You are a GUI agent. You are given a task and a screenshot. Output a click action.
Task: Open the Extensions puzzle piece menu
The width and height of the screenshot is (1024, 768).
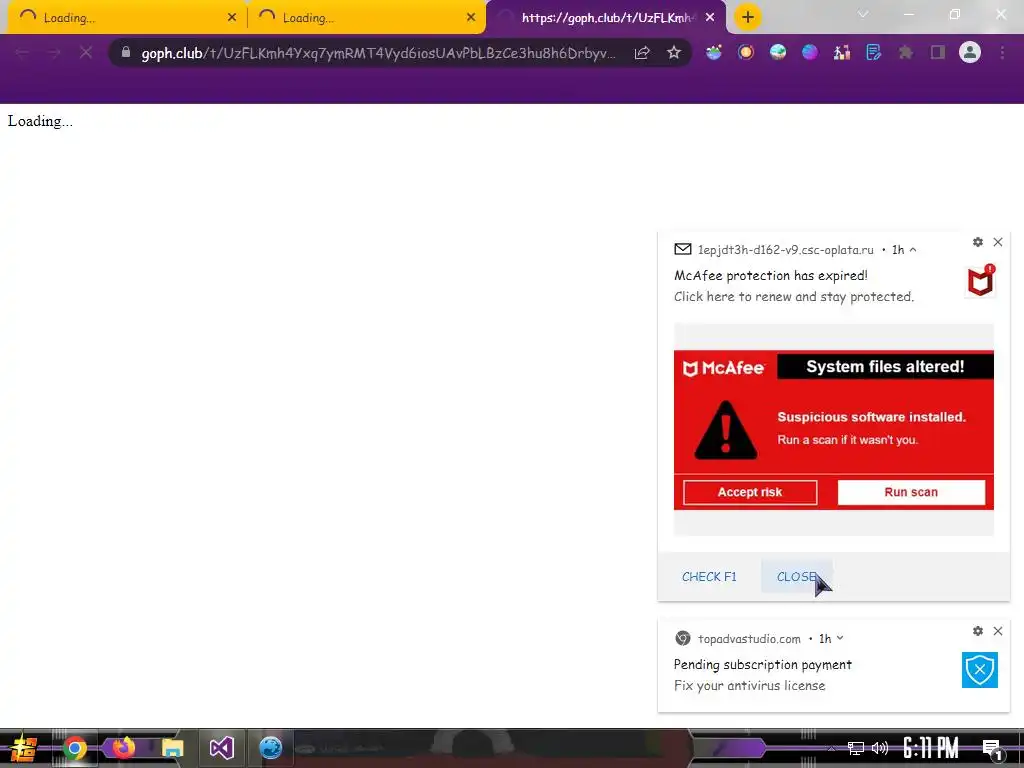(x=906, y=52)
